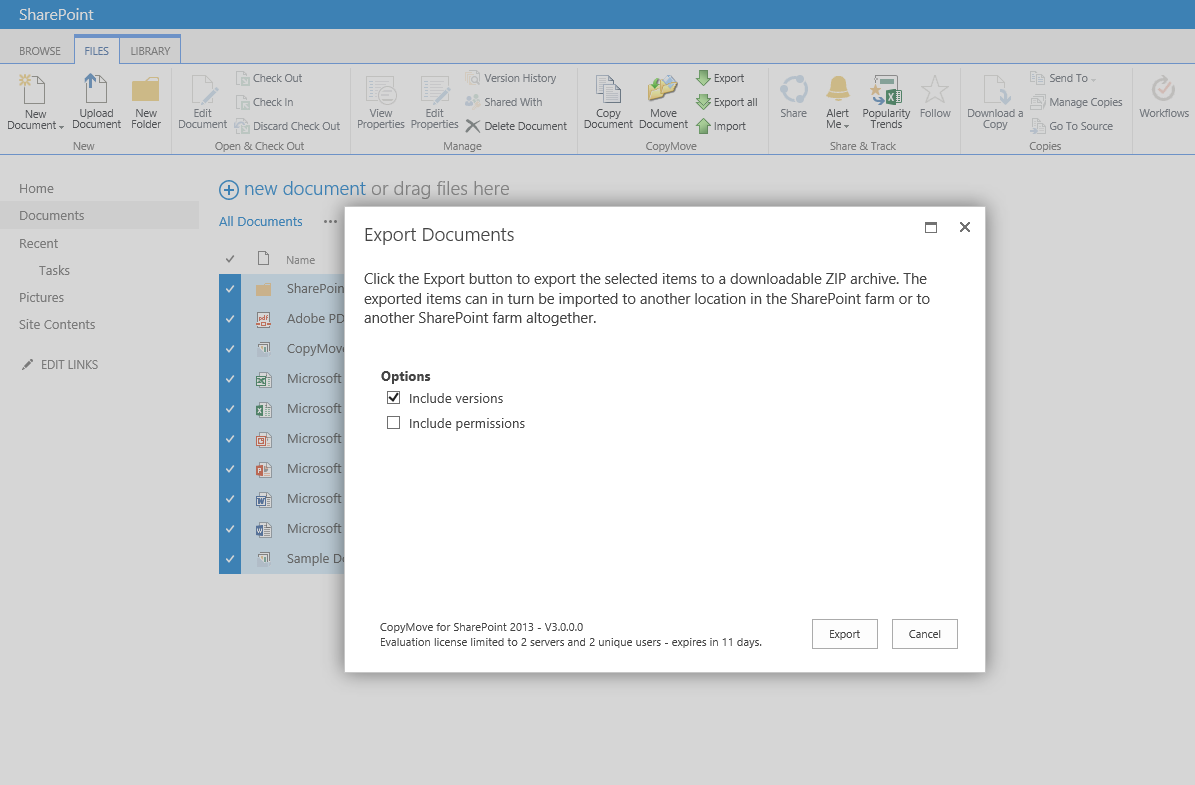Close the Export Documents dialog

[x=965, y=227]
